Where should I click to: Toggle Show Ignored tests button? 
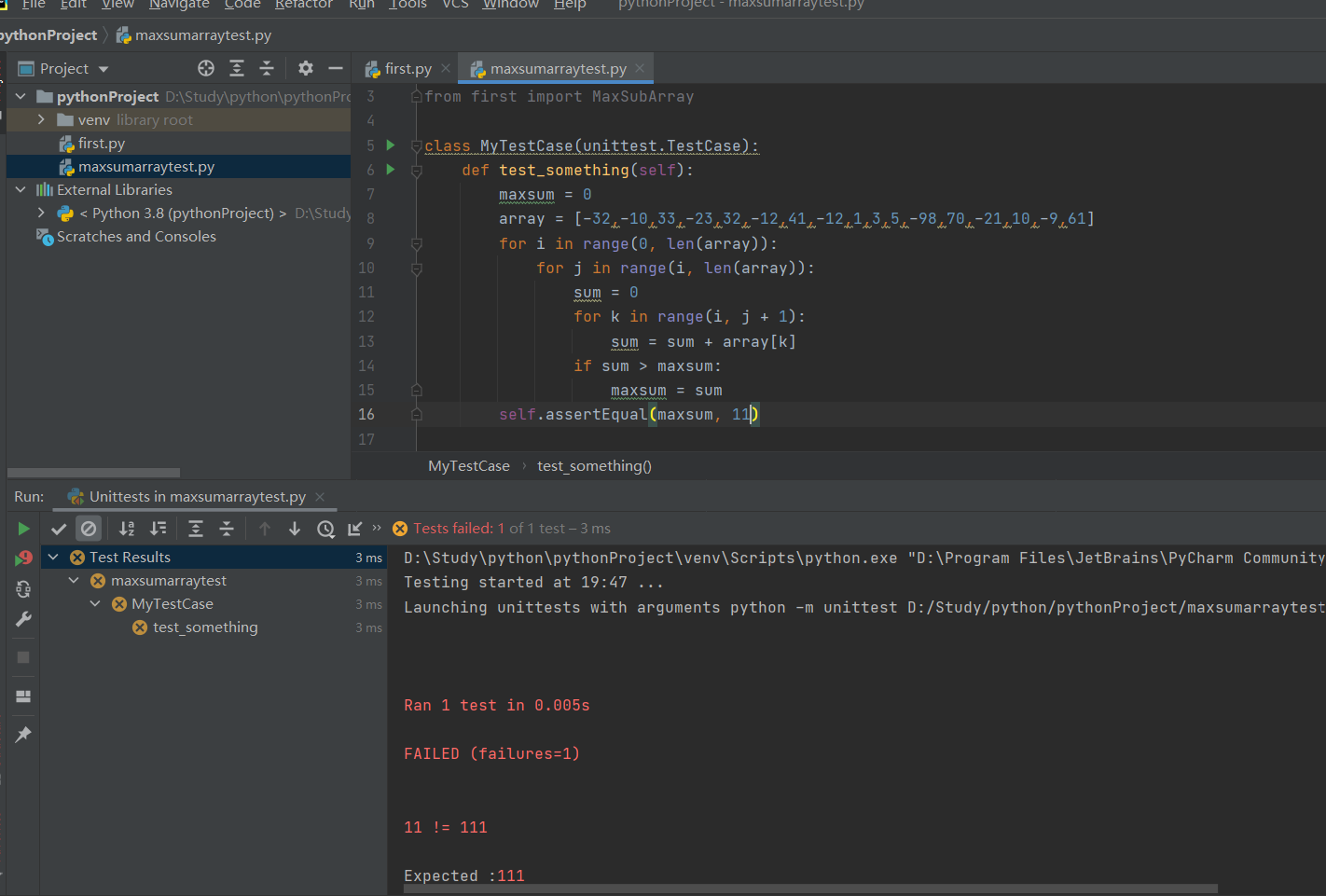[x=89, y=529]
